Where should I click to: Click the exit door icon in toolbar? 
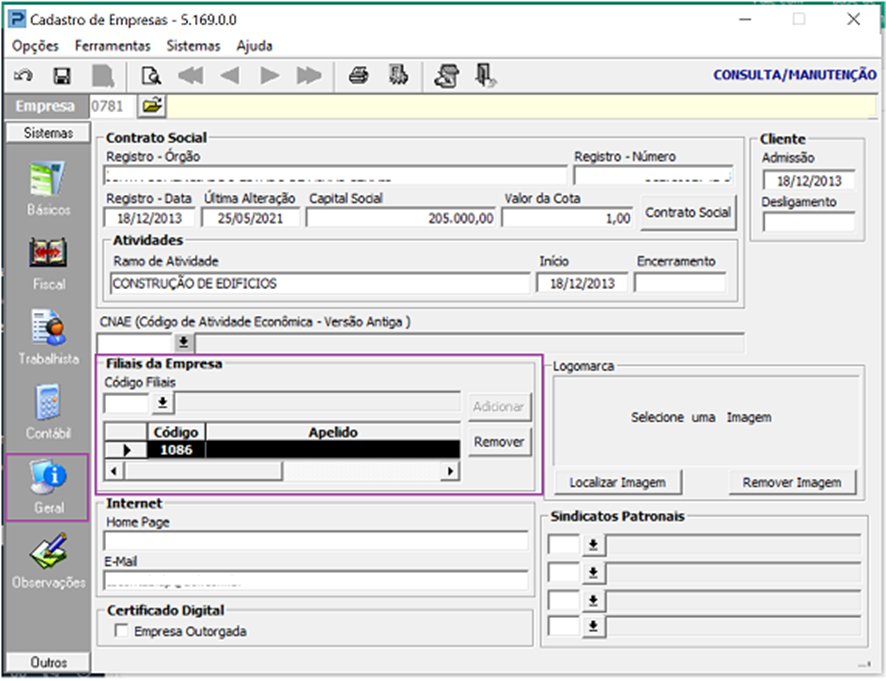pos(486,76)
